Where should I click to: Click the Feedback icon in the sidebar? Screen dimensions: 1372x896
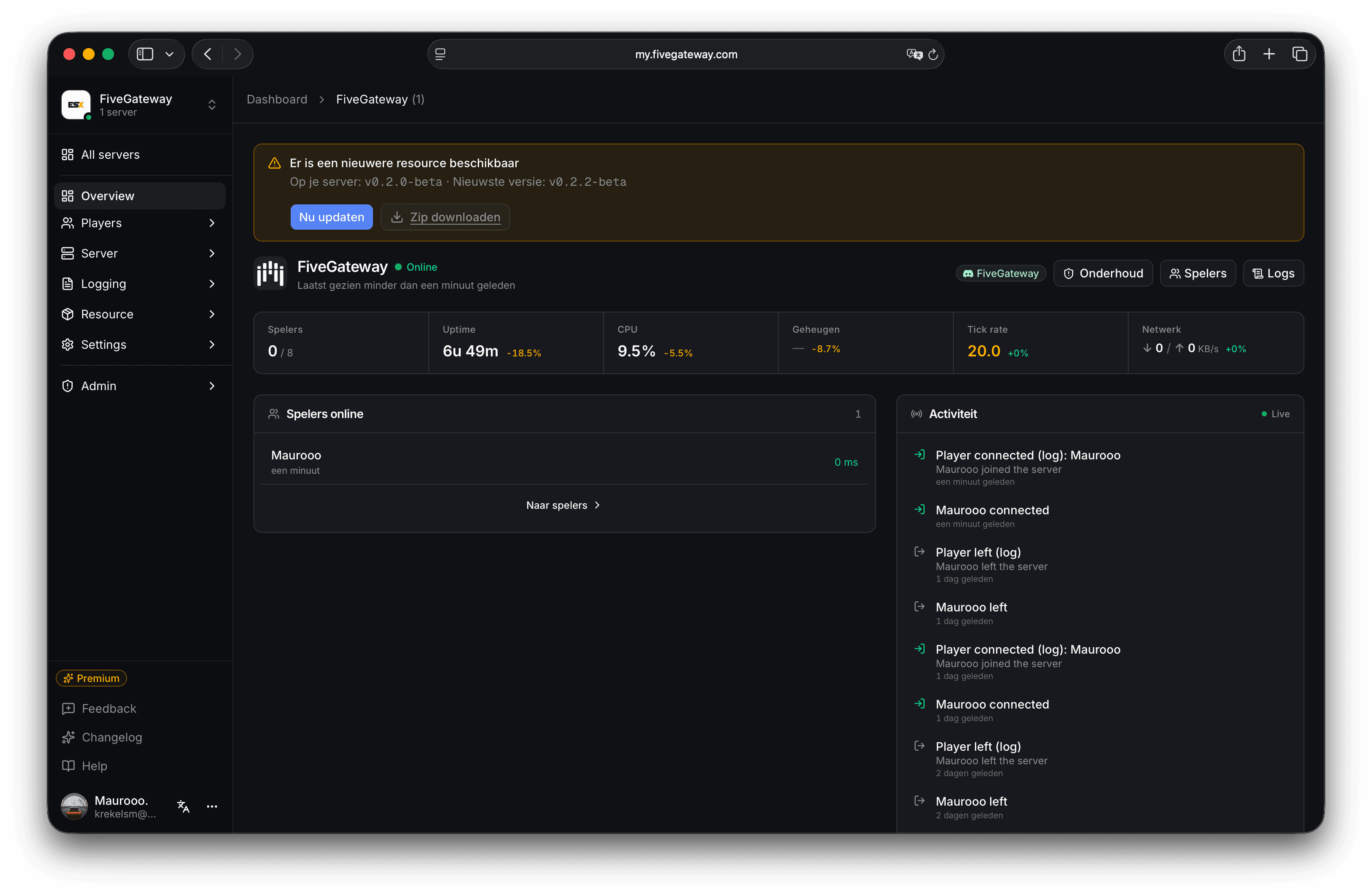point(68,708)
